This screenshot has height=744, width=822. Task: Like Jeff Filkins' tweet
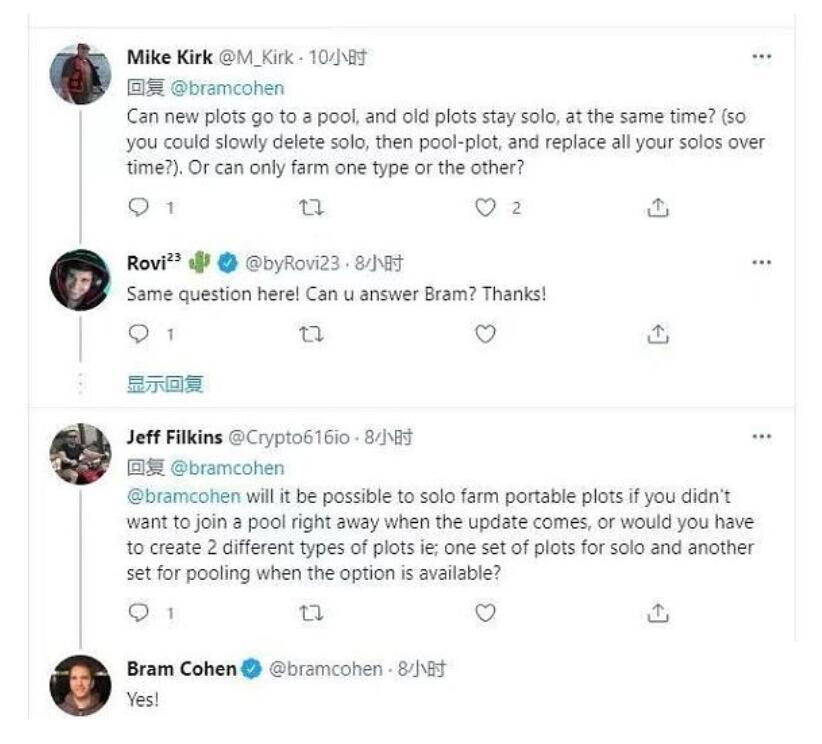coord(485,612)
